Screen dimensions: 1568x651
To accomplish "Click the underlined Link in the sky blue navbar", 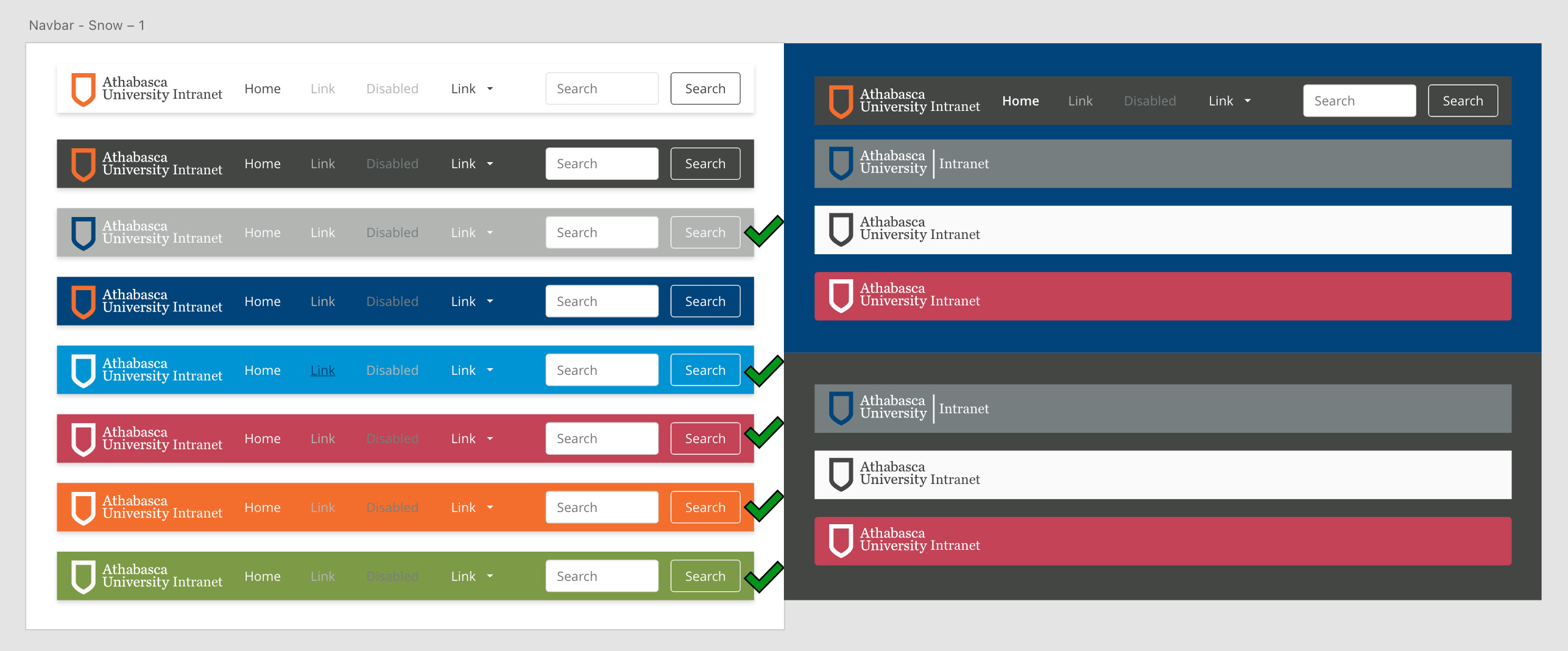I will click(323, 371).
